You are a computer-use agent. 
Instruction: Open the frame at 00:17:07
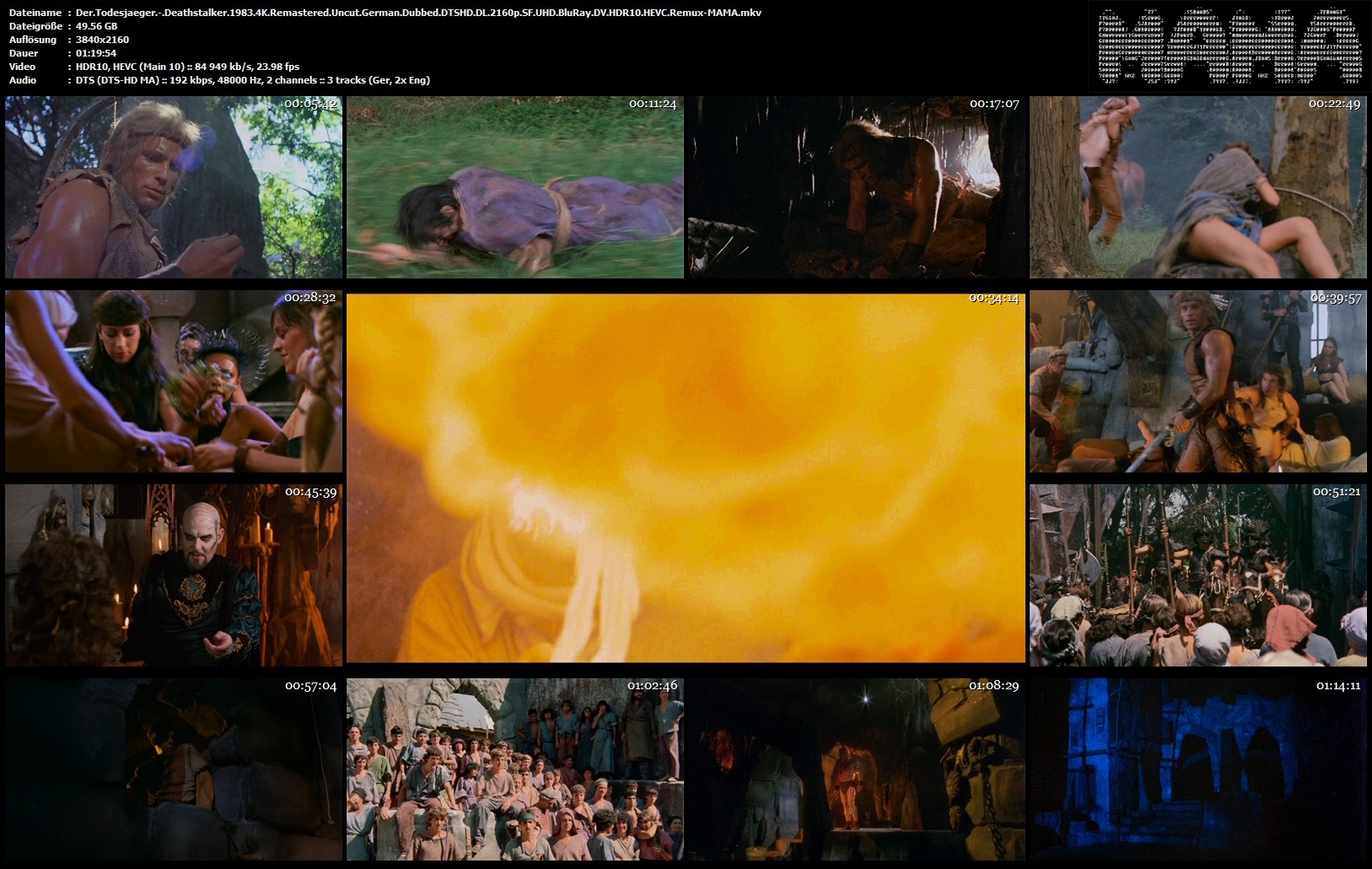857,186
